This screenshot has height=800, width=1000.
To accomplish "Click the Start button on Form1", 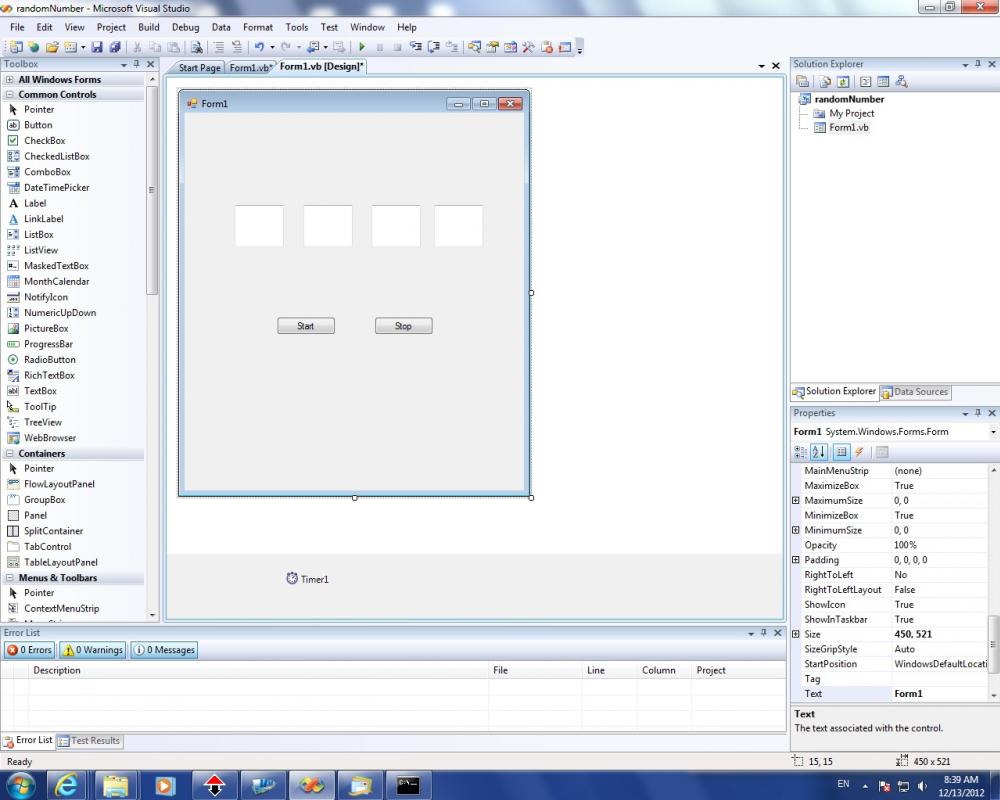I will click(305, 326).
